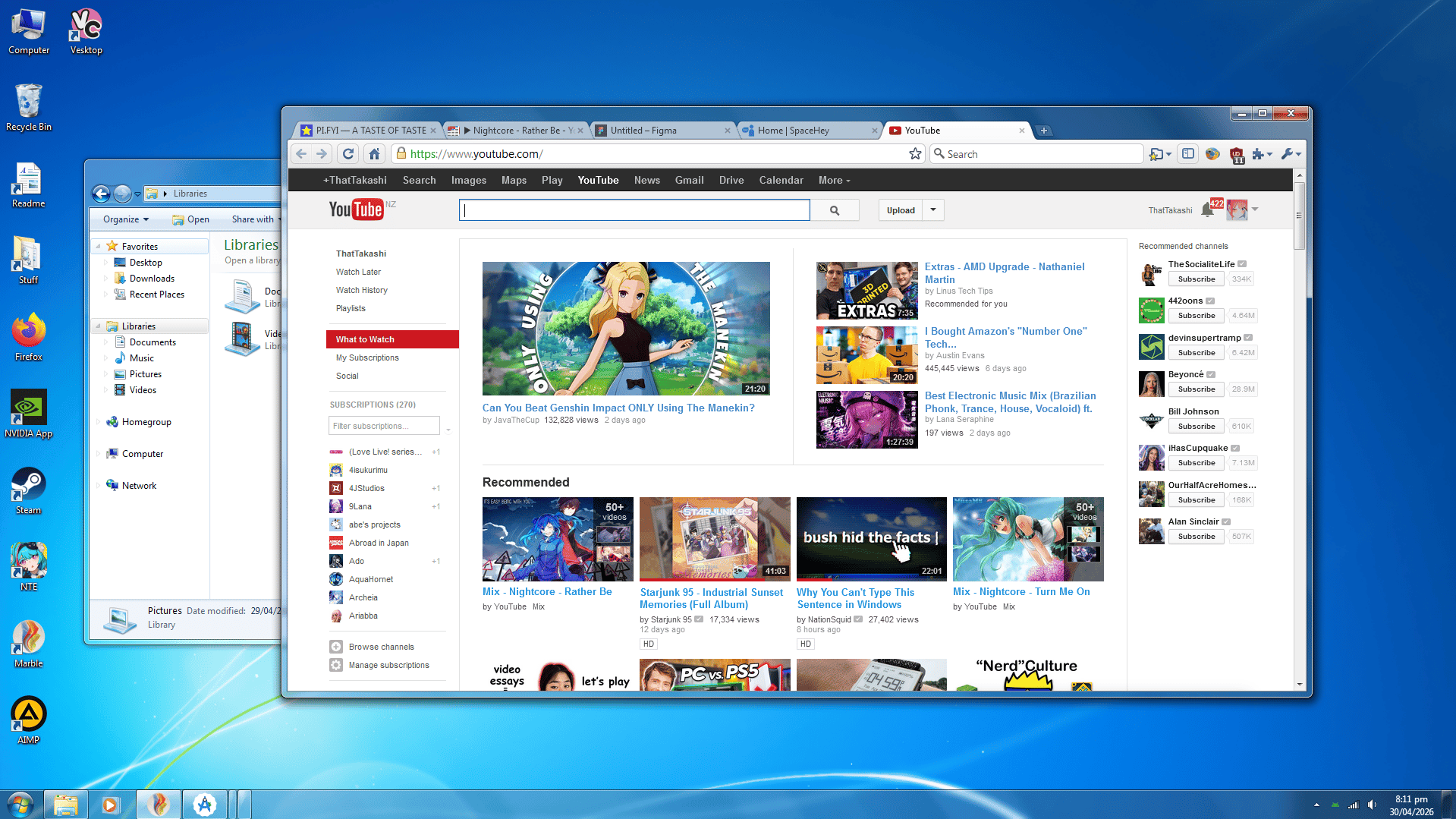Viewport: 1456px width, 819px height.
Task: Open the extensions puzzle dropdown
Action: click(x=1262, y=154)
